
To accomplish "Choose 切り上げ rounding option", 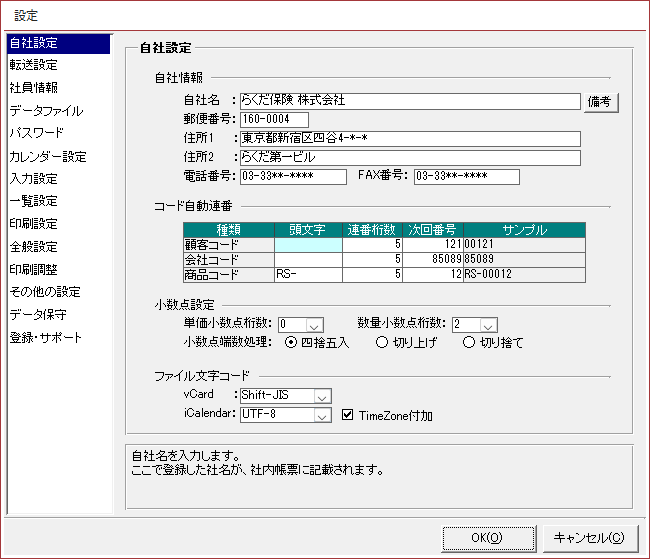I will pyautogui.click(x=381, y=343).
